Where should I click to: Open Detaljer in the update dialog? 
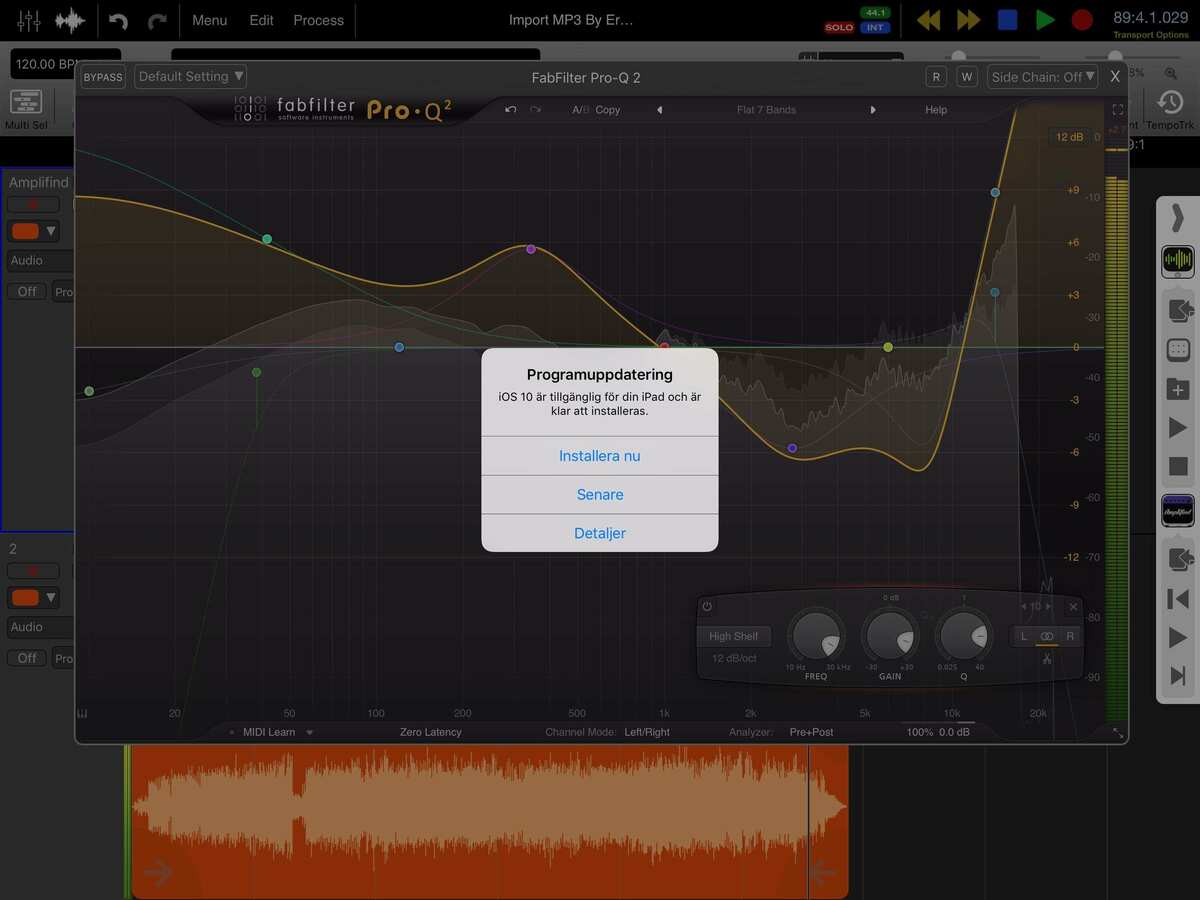point(600,533)
